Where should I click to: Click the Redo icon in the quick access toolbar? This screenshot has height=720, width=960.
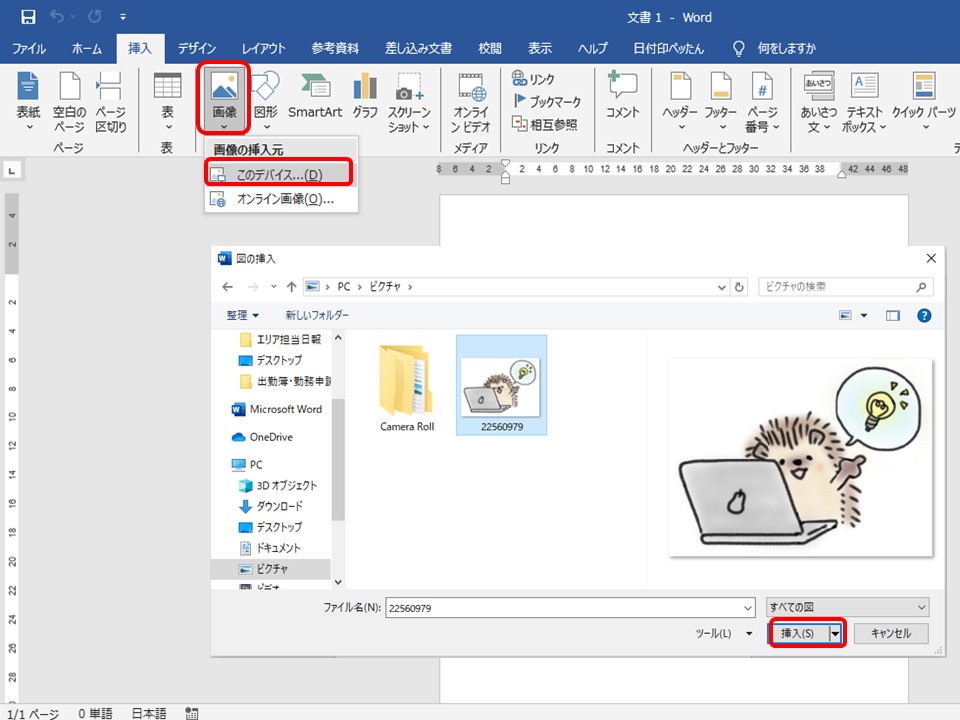tap(95, 17)
